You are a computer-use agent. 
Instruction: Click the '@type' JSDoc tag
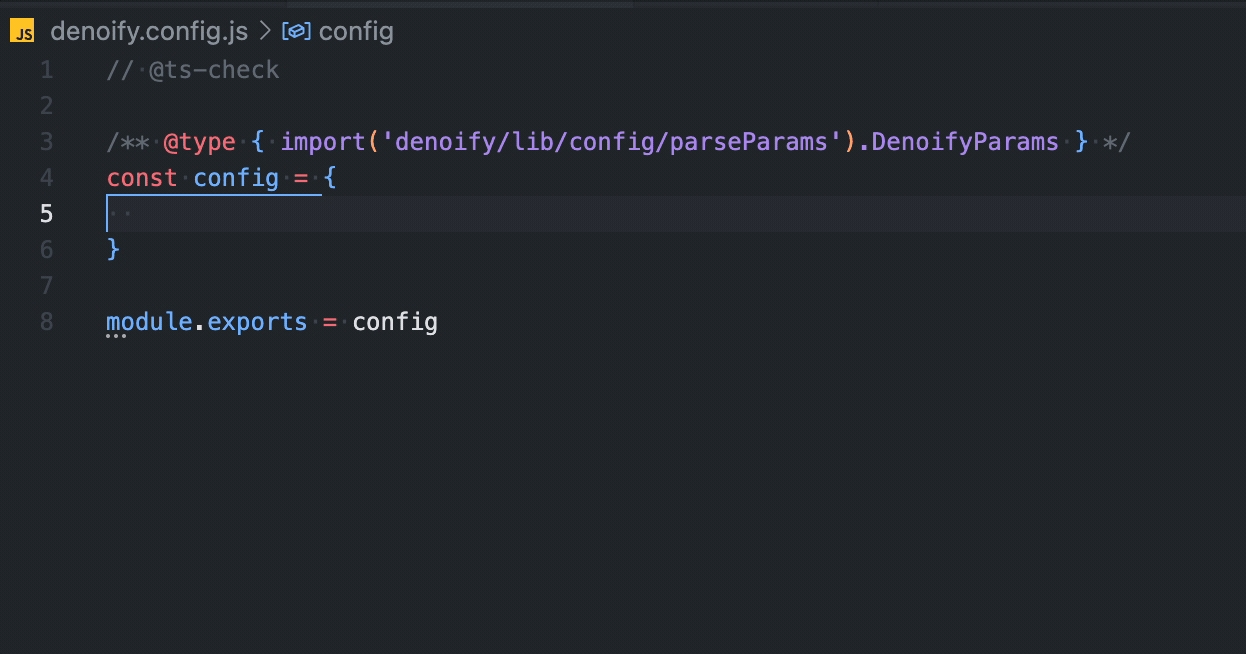point(200,142)
